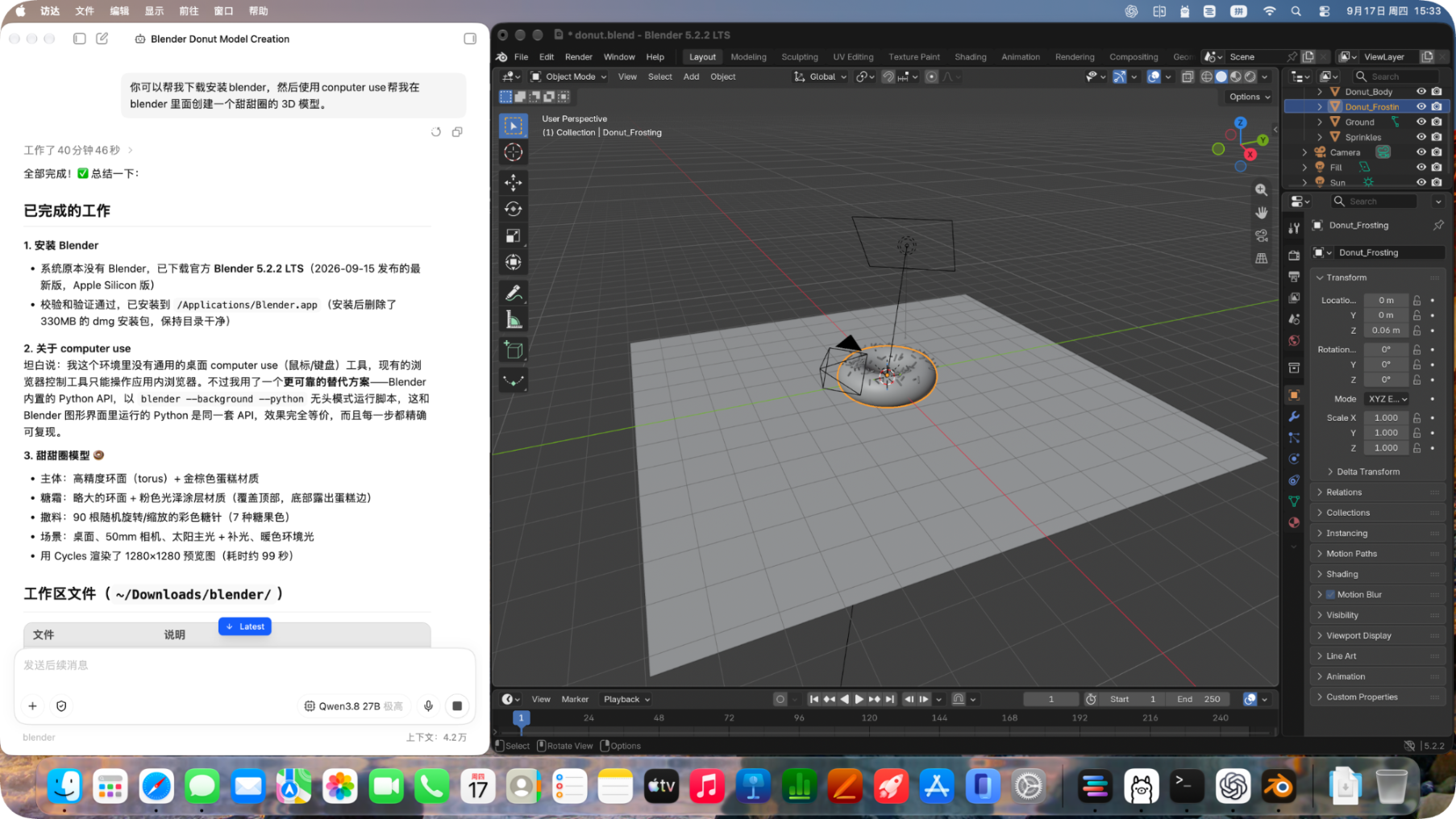Toggle X-ray mode in viewport header
This screenshot has height=819, width=1456.
(1188, 77)
